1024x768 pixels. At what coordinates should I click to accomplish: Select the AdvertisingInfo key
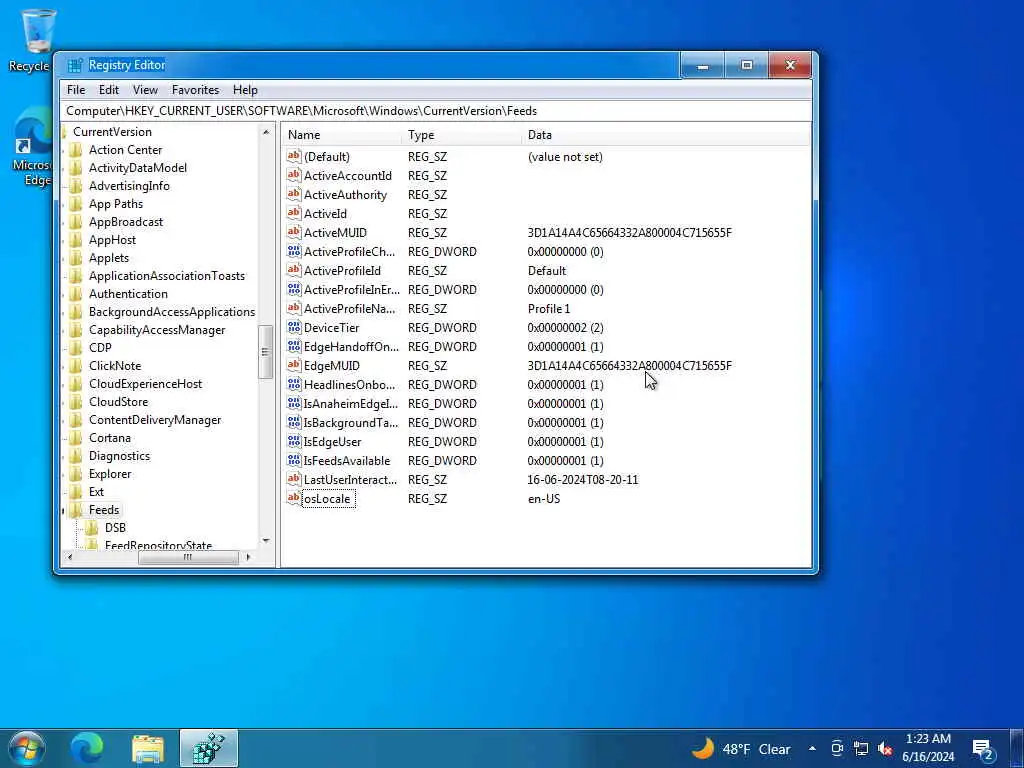point(129,186)
